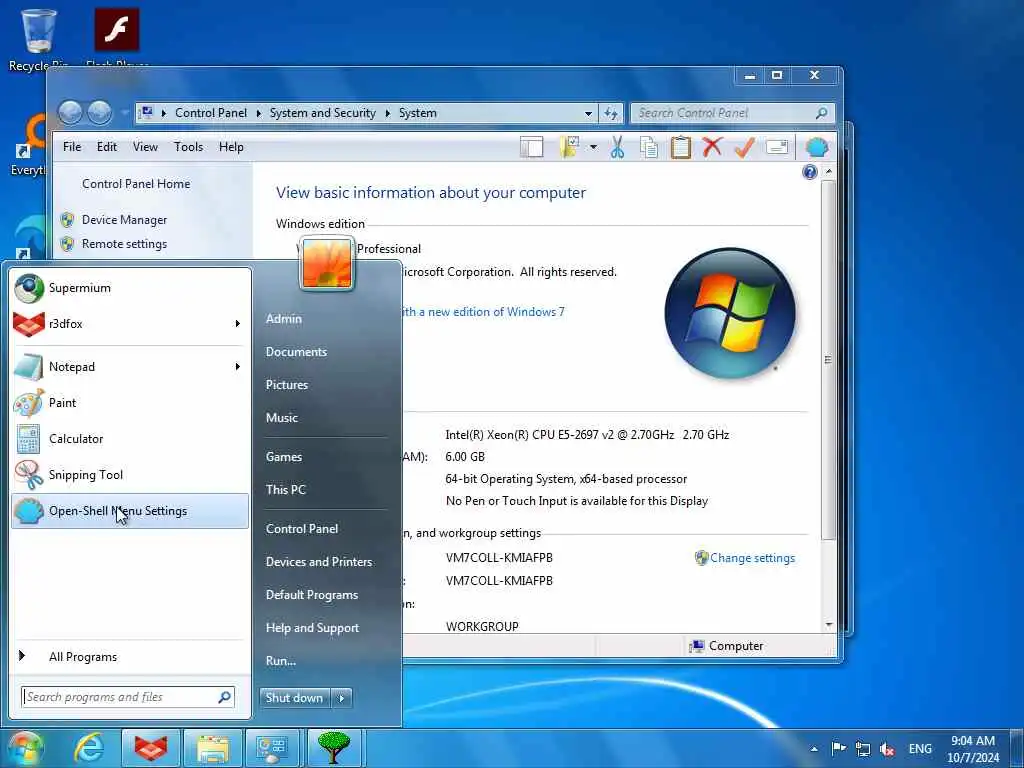Expand the Notepad jump list arrow
Screen dimensions: 1024x768
point(238,367)
